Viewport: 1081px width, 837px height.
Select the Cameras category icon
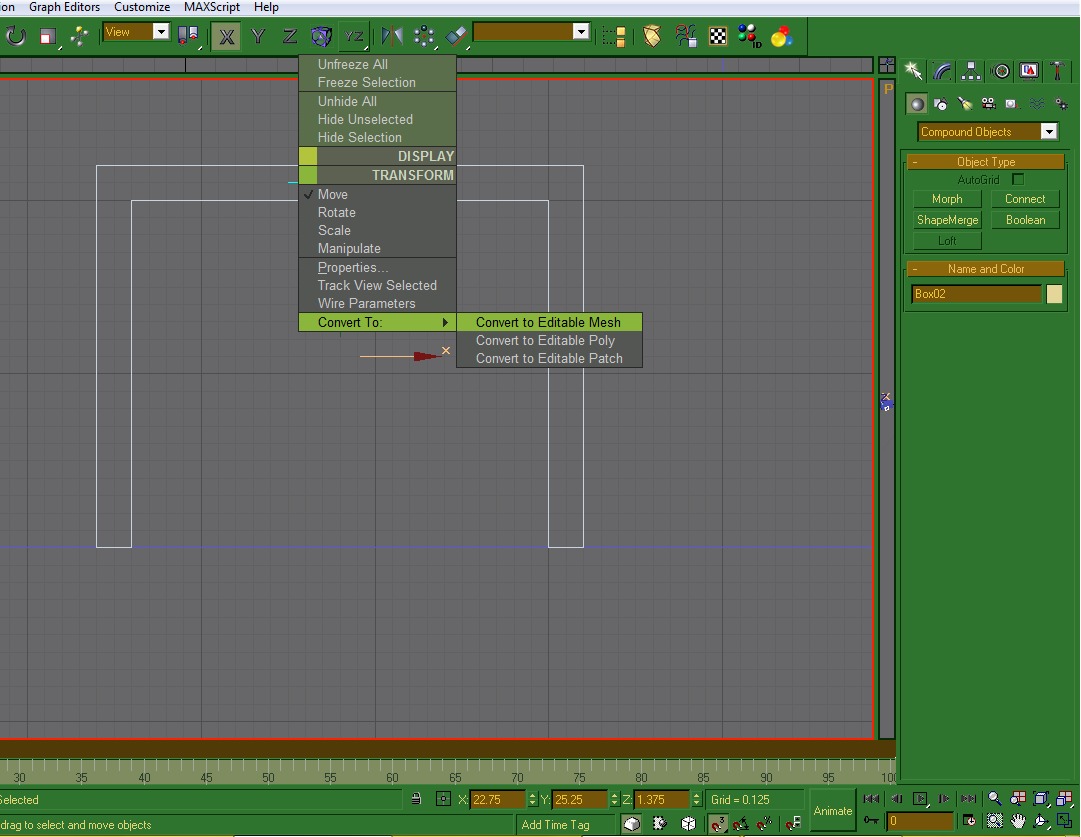pos(989,104)
